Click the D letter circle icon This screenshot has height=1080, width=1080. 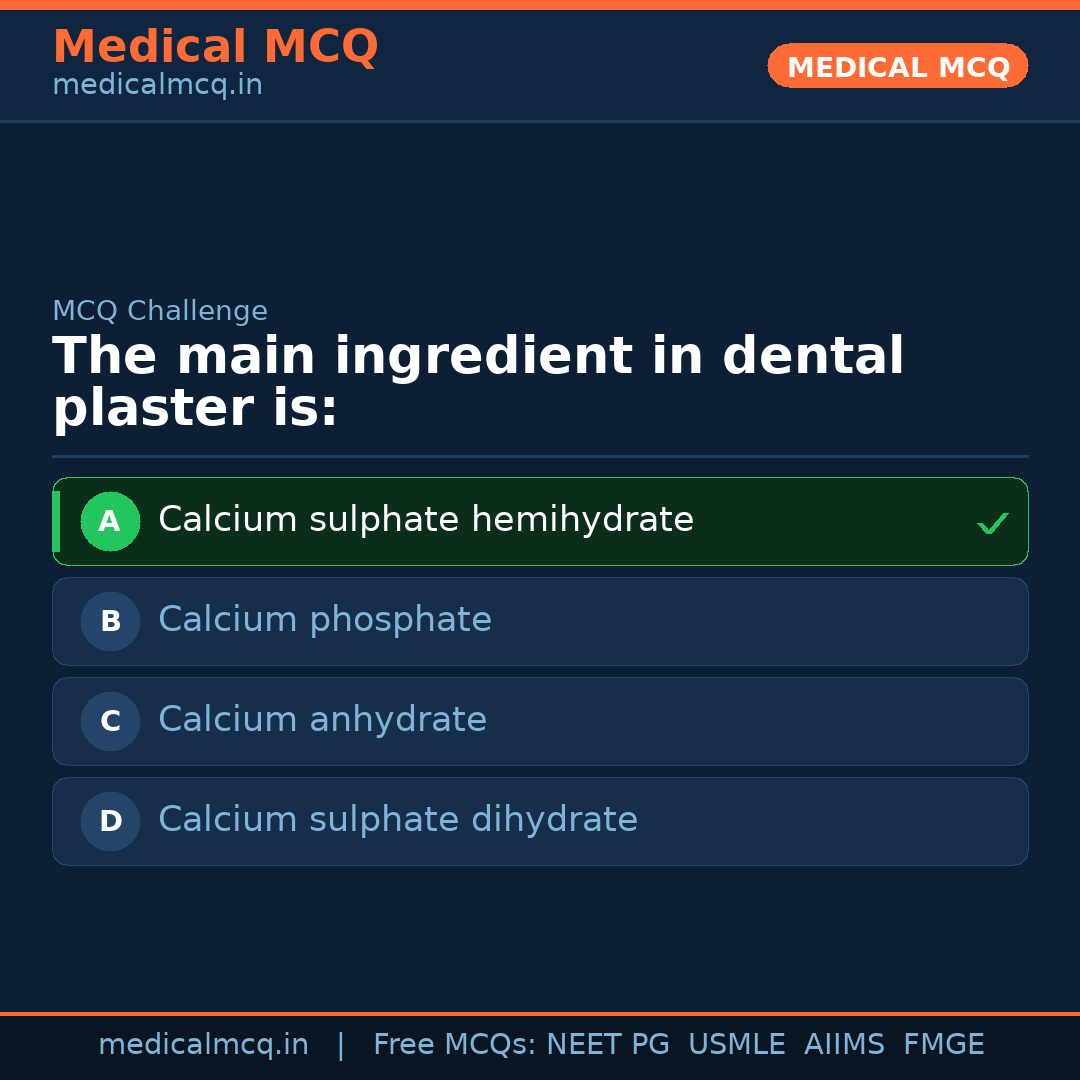pyautogui.click(x=110, y=821)
